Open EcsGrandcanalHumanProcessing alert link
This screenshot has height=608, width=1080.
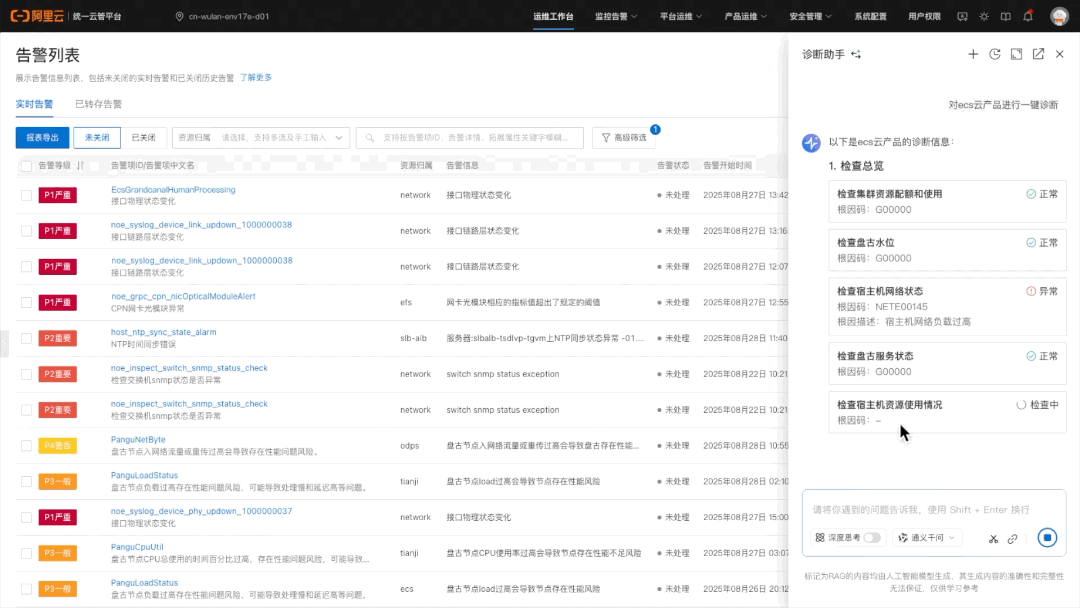pyautogui.click(x=173, y=189)
